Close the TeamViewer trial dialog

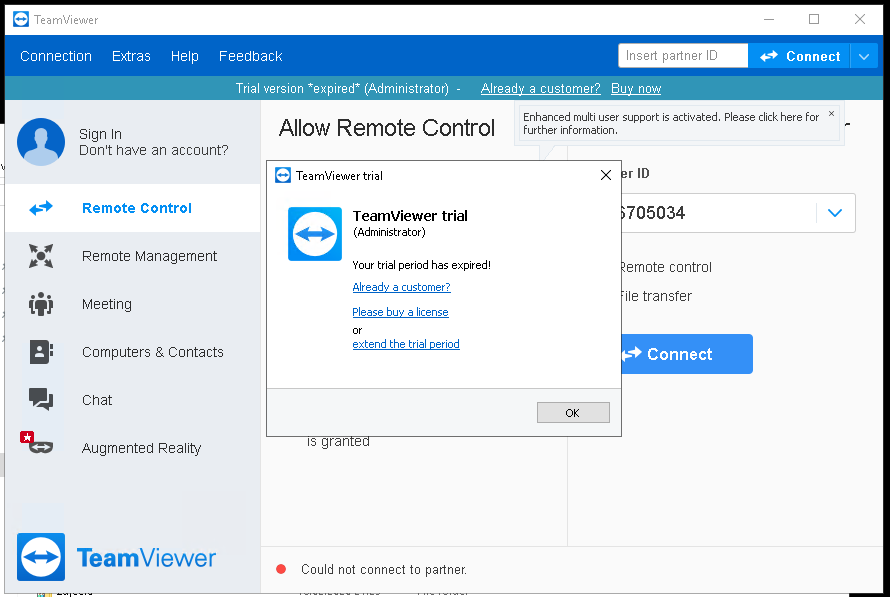(606, 175)
